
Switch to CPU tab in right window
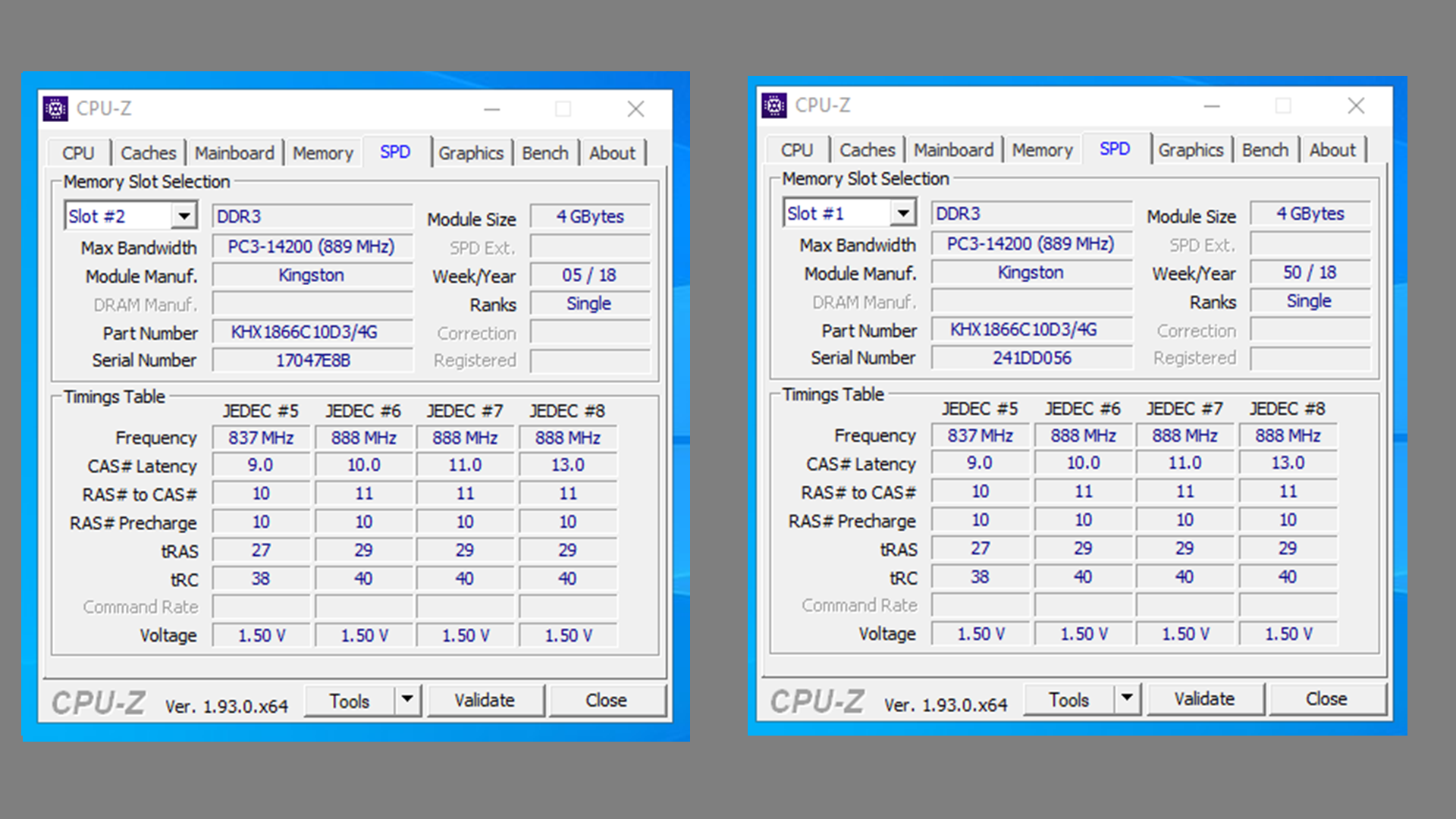click(797, 149)
